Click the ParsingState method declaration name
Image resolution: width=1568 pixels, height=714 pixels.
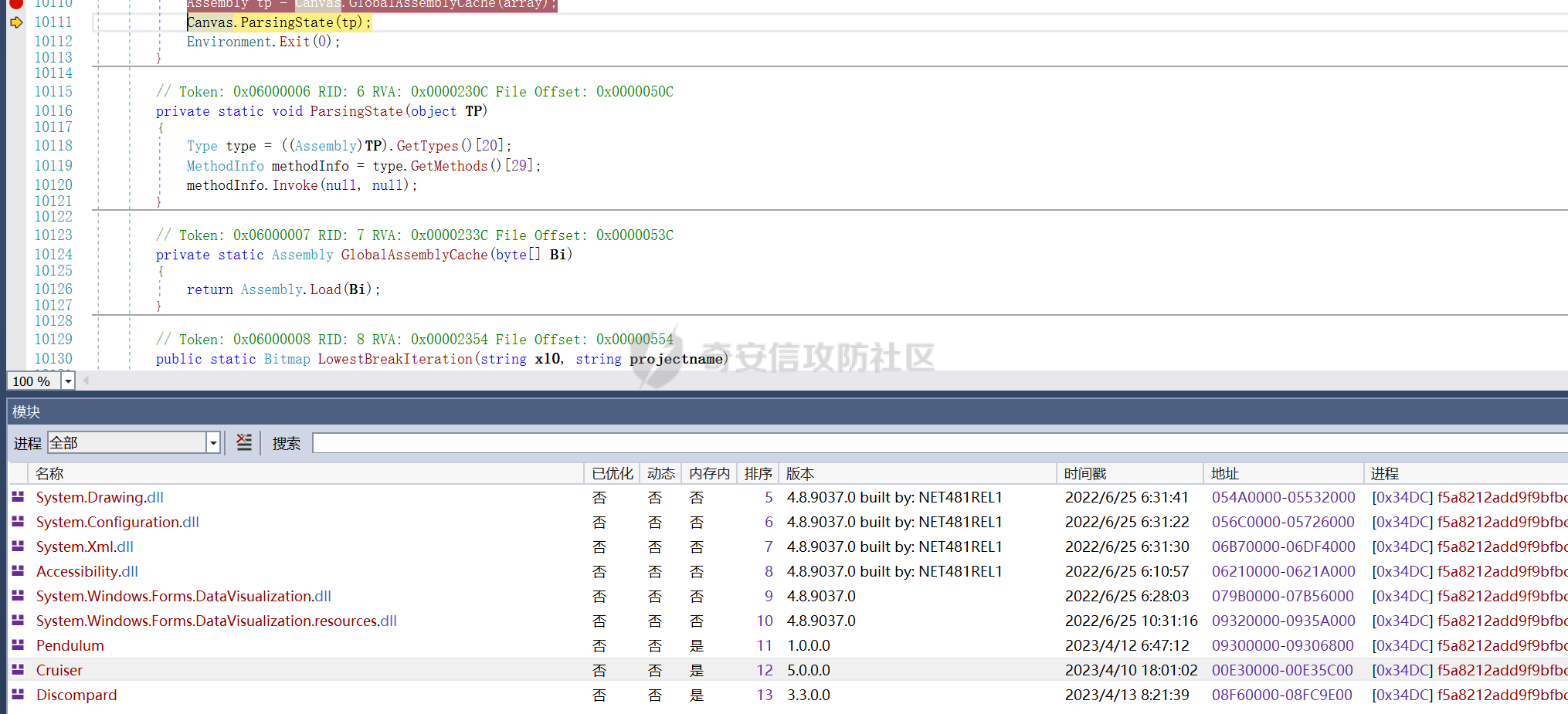click(356, 111)
